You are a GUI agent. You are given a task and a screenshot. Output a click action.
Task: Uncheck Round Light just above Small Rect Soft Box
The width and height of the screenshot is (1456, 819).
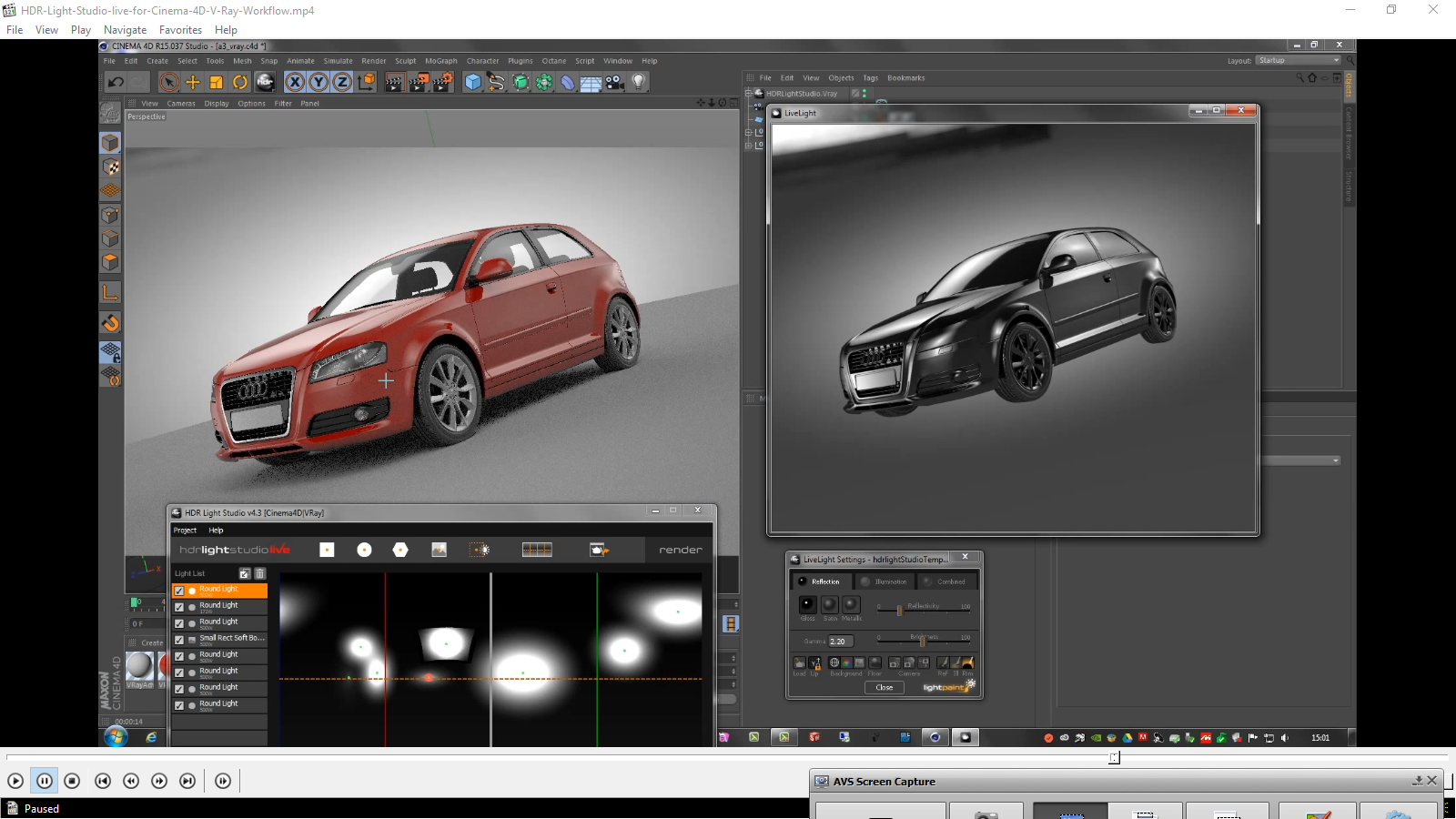coord(179,623)
